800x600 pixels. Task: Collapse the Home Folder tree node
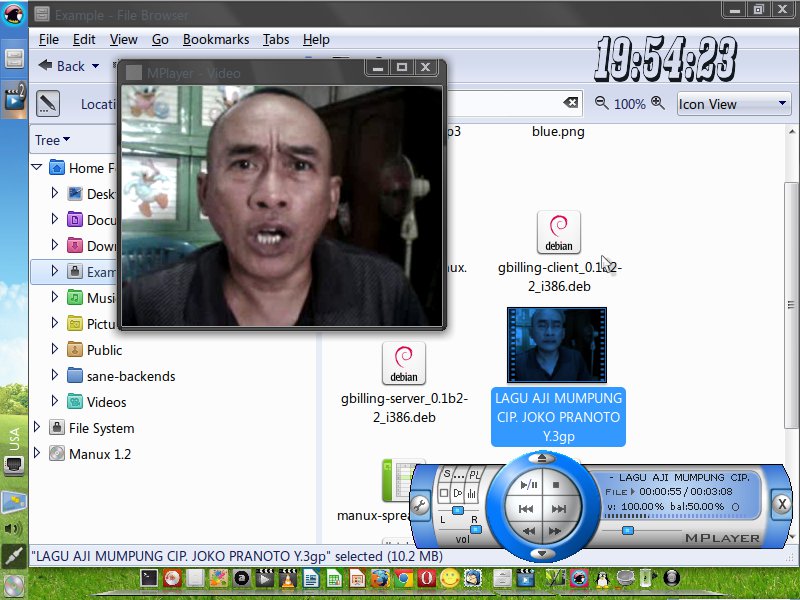[x=37, y=167]
